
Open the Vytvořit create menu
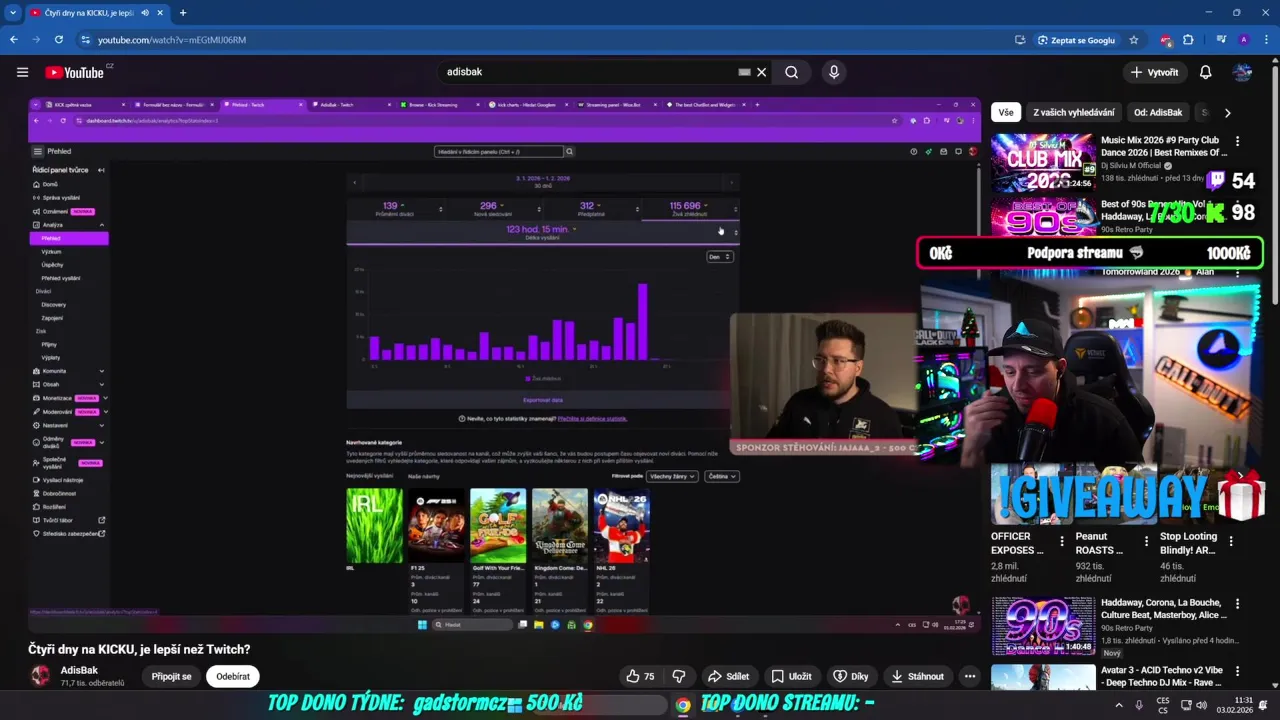point(1154,72)
